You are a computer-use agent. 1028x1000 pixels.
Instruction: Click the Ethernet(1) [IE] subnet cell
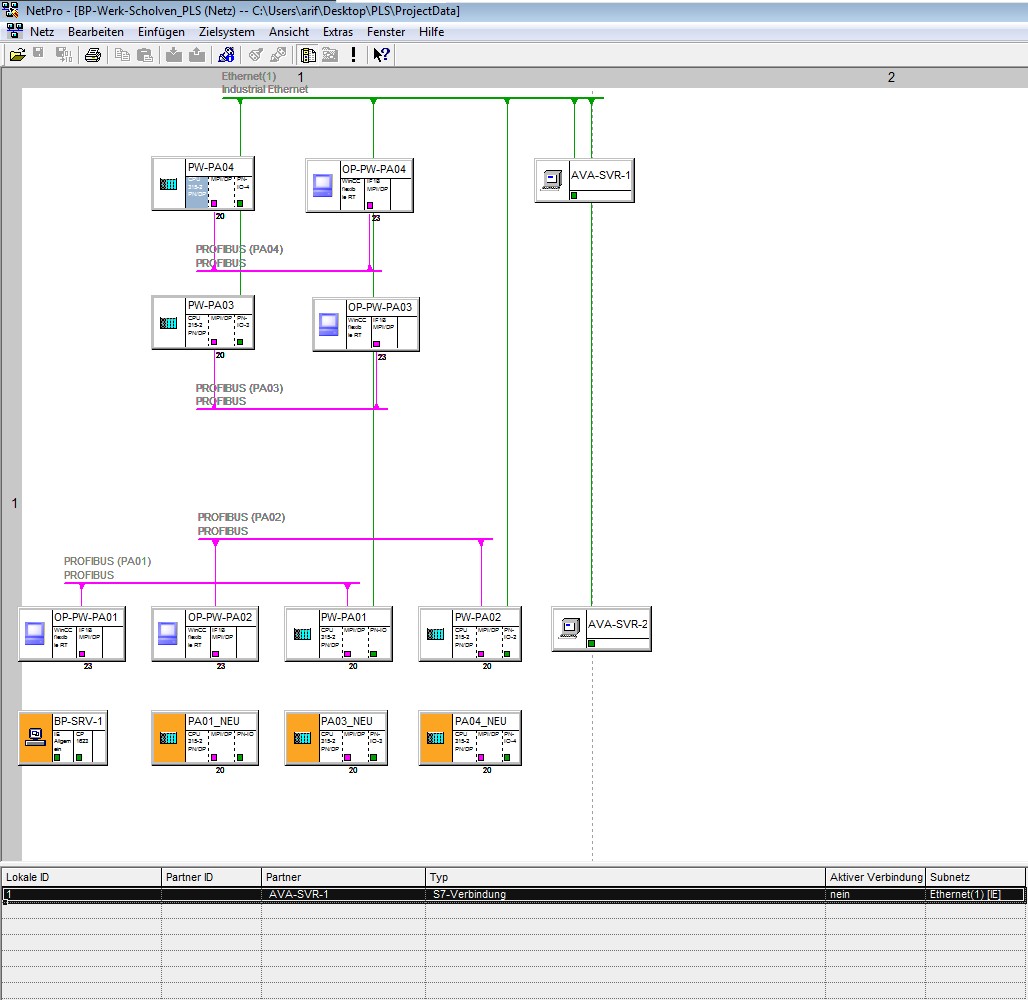click(975, 894)
